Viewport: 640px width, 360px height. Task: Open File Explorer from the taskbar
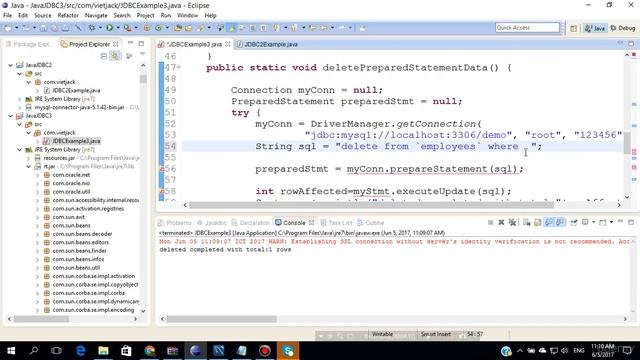coord(103,351)
